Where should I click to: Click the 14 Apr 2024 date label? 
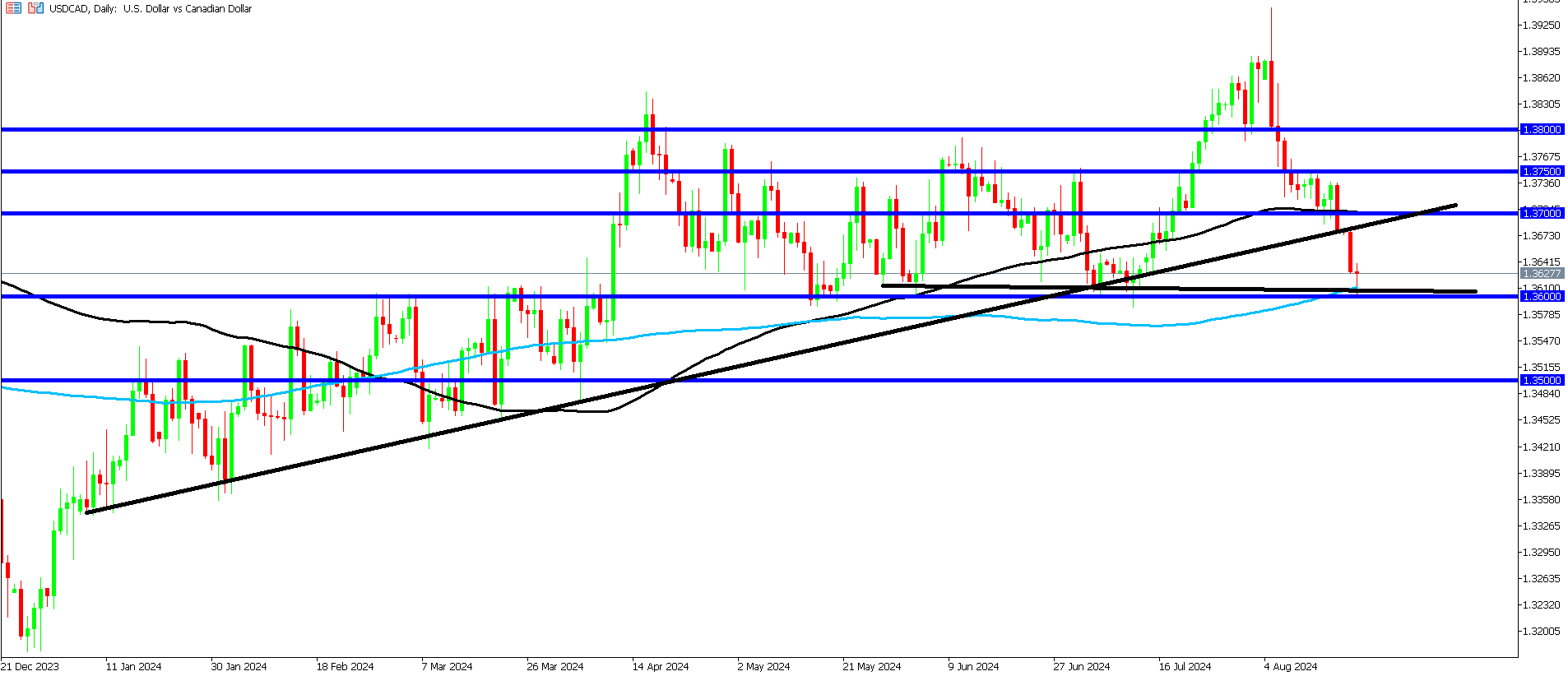click(x=661, y=667)
